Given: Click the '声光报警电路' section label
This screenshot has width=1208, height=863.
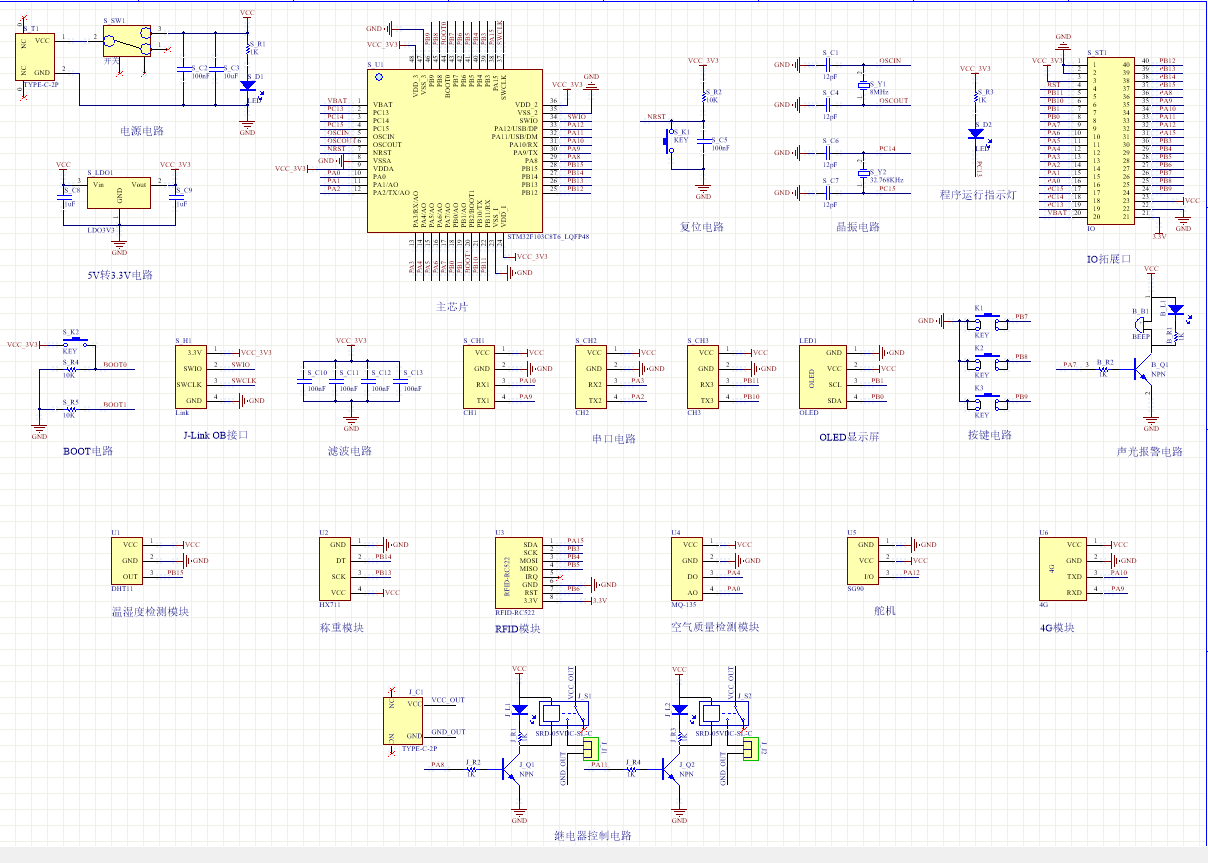Looking at the screenshot, I should (1150, 451).
